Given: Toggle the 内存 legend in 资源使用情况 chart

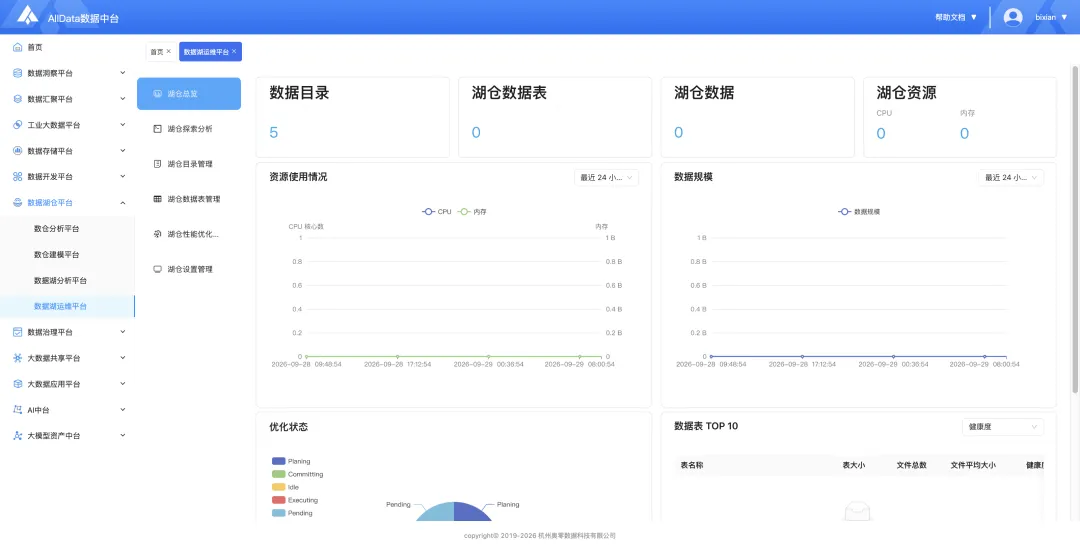Looking at the screenshot, I should point(472,211).
